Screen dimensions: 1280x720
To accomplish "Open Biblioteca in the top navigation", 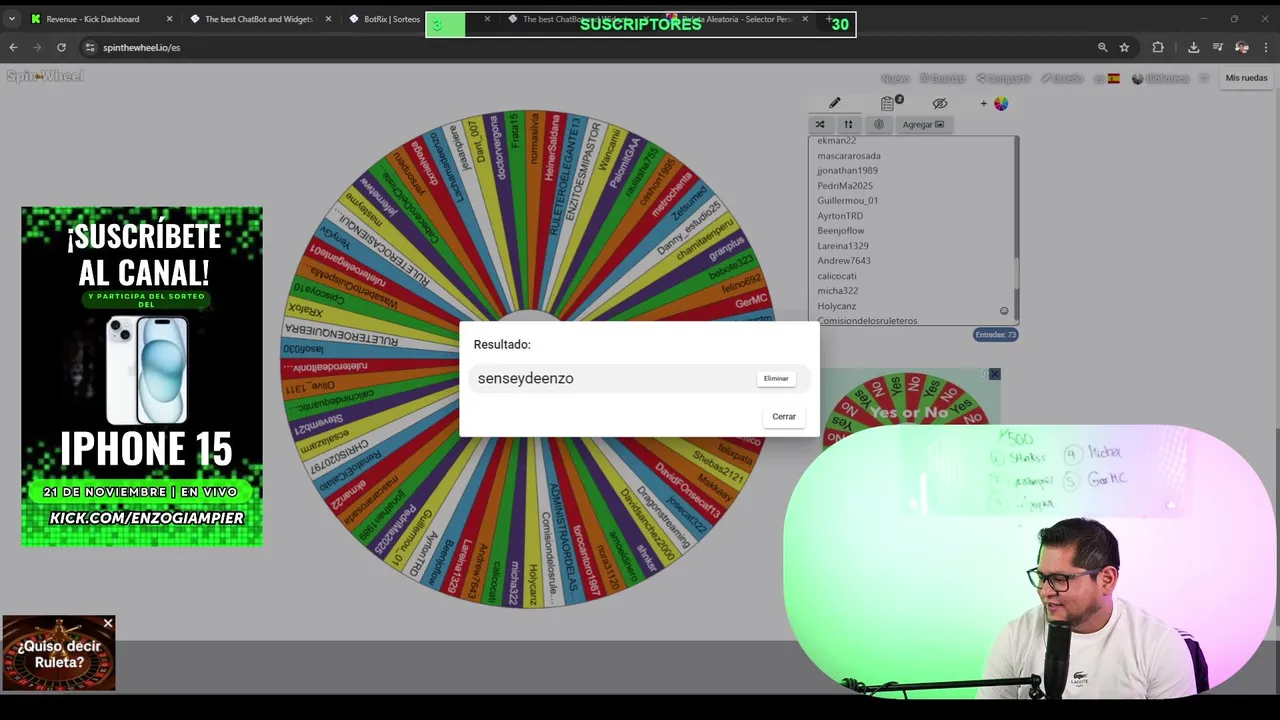I will [1161, 78].
